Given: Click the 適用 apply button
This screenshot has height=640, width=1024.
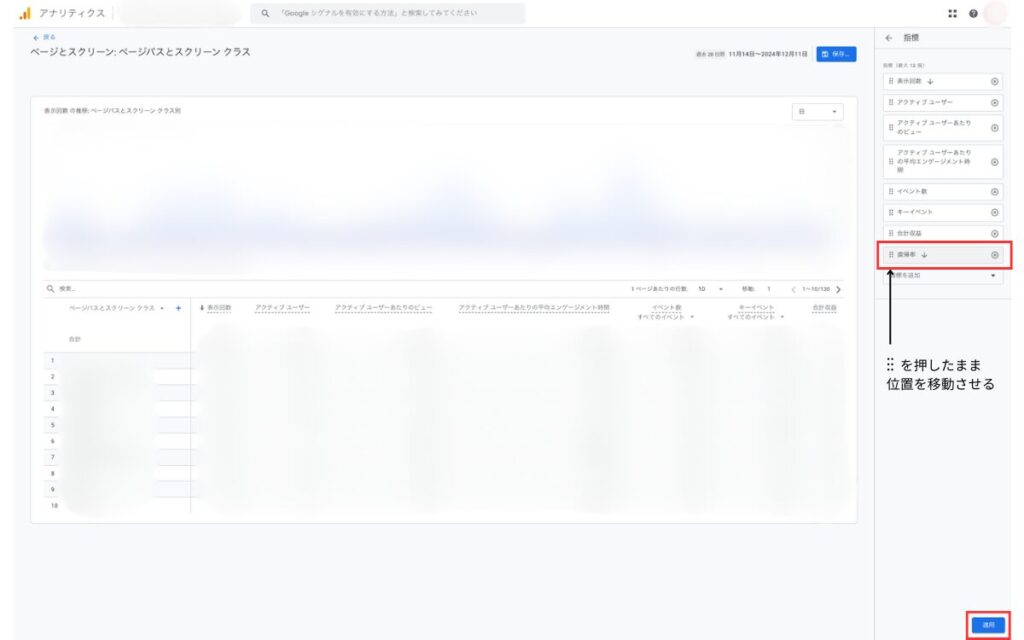Looking at the screenshot, I should click(988, 624).
